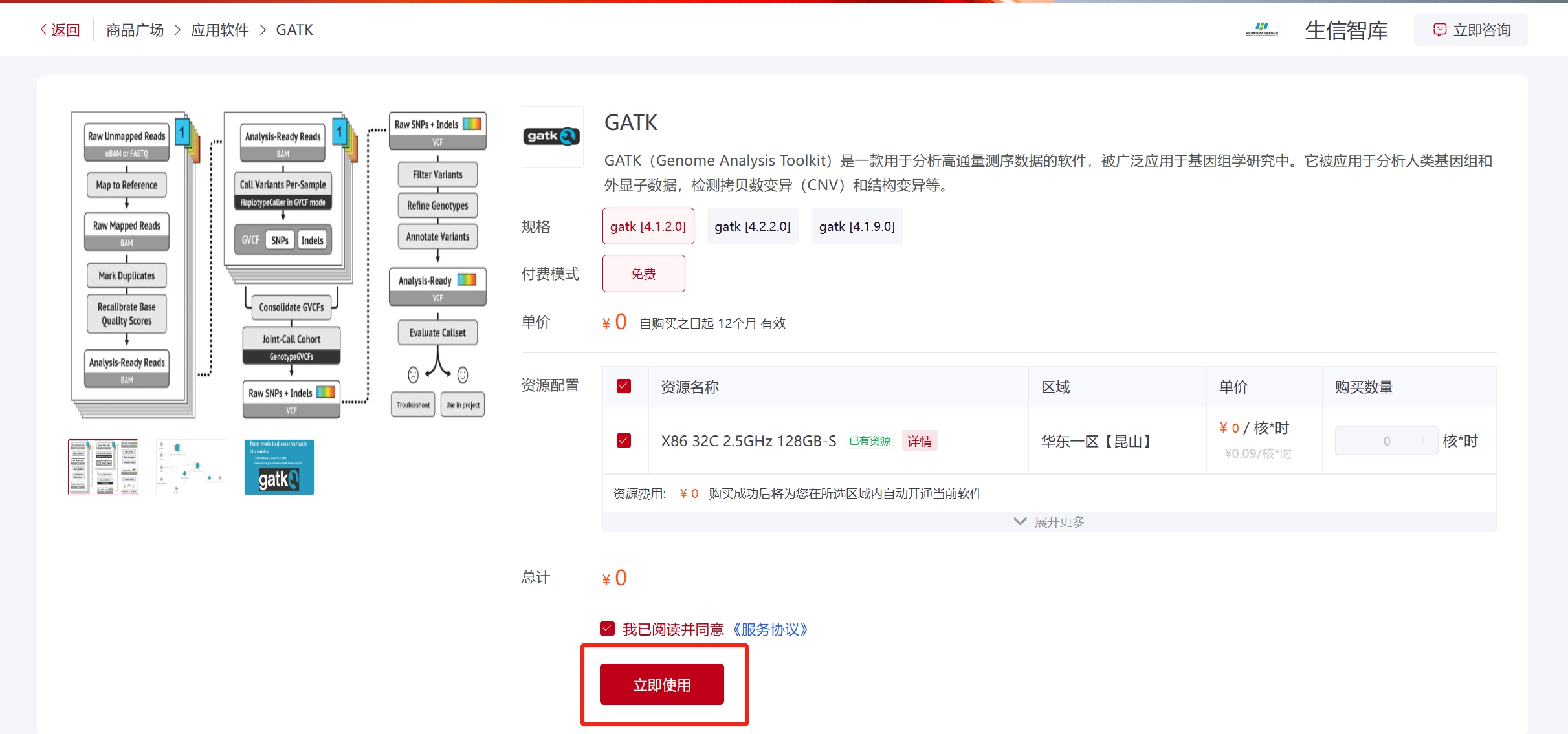Image resolution: width=1568 pixels, height=734 pixels.
Task: Click the plus quantity increment button
Action: click(x=1423, y=441)
